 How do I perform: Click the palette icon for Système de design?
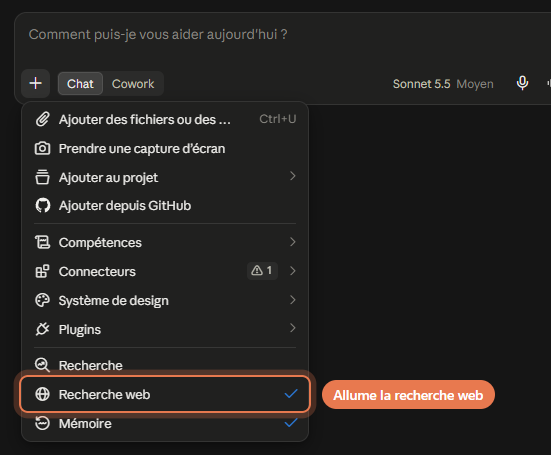[43, 300]
